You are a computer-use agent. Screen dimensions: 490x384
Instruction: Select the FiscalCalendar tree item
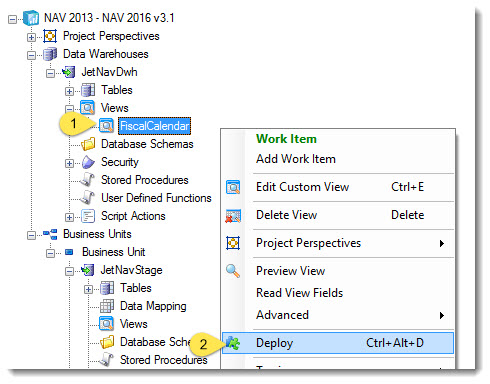[x=155, y=126]
